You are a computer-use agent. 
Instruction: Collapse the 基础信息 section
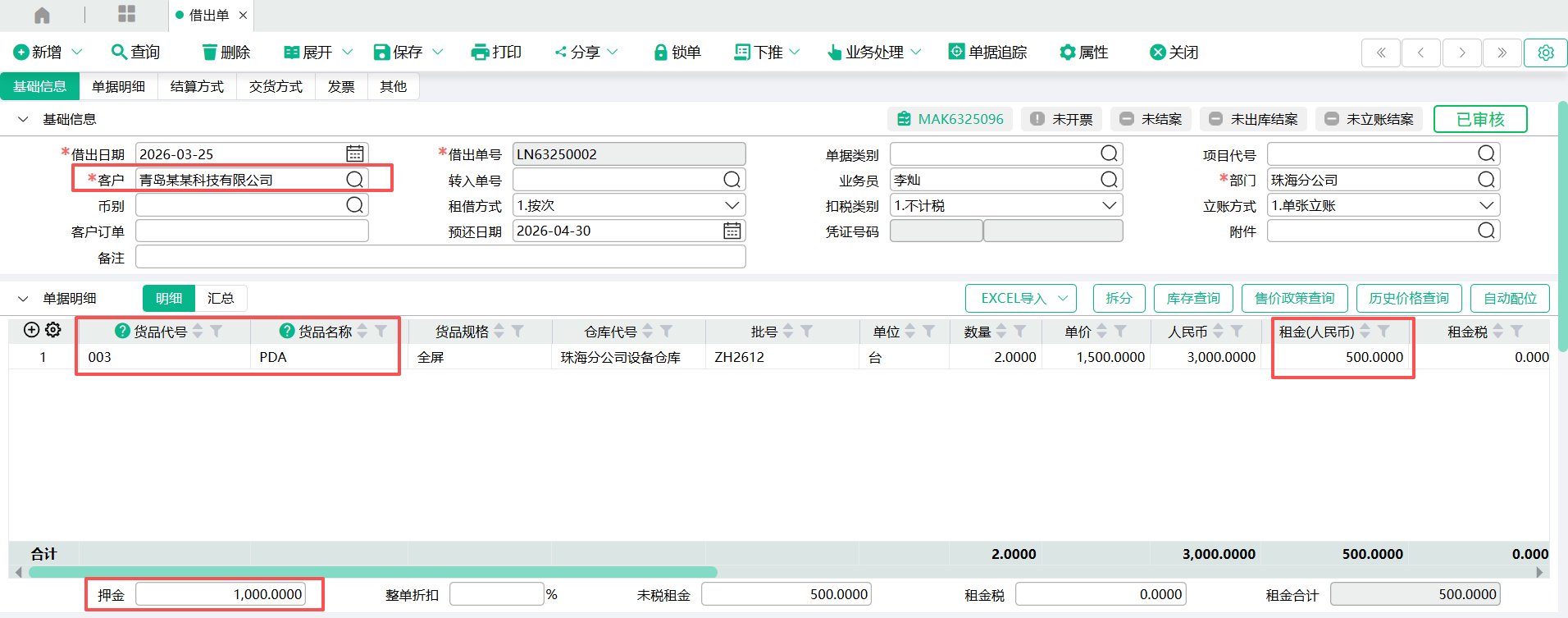pos(23,120)
